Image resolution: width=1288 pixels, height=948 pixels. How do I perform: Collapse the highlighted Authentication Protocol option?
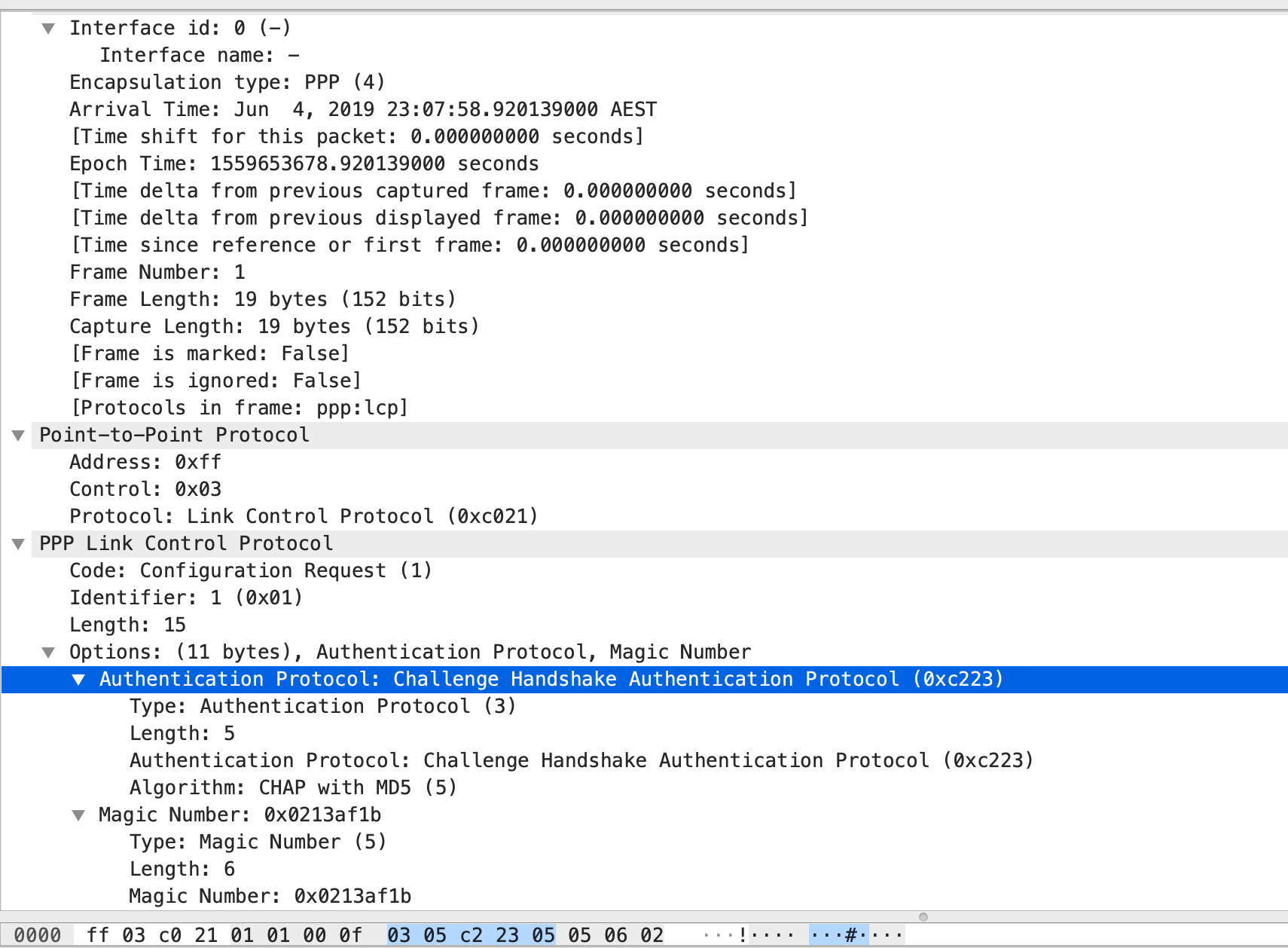(x=78, y=680)
